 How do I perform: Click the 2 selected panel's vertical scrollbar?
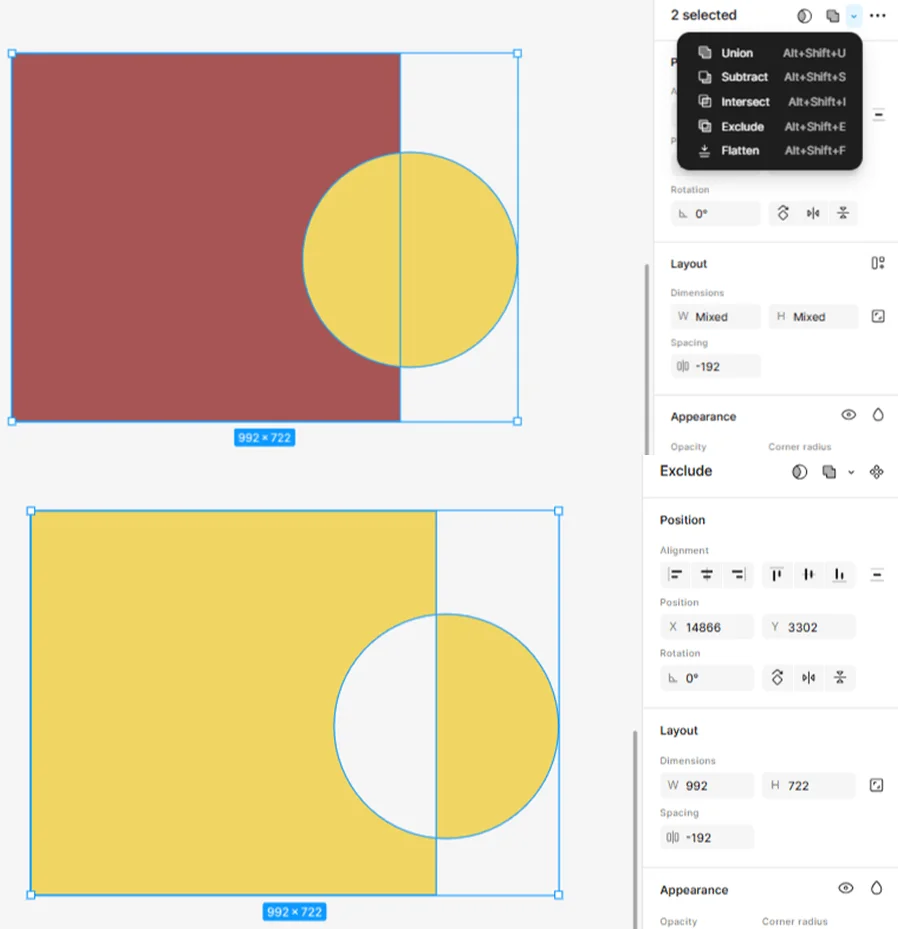pyautogui.click(x=646, y=359)
